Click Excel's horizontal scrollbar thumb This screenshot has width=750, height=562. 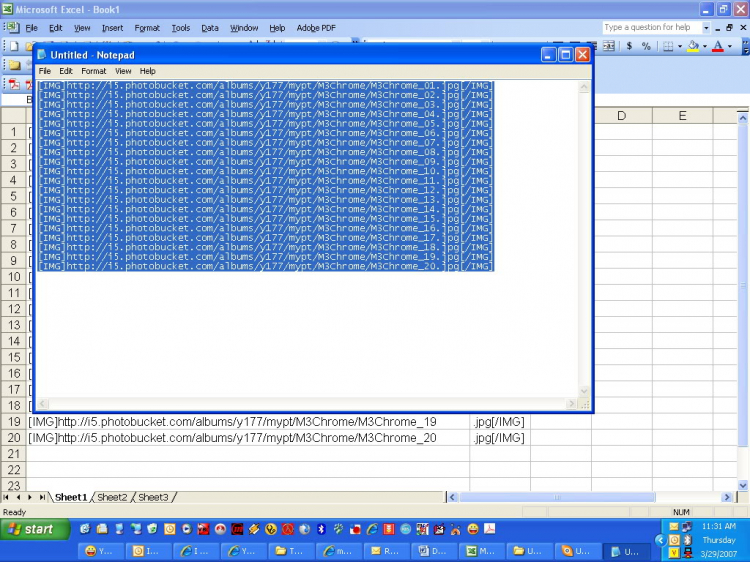(x=557, y=497)
